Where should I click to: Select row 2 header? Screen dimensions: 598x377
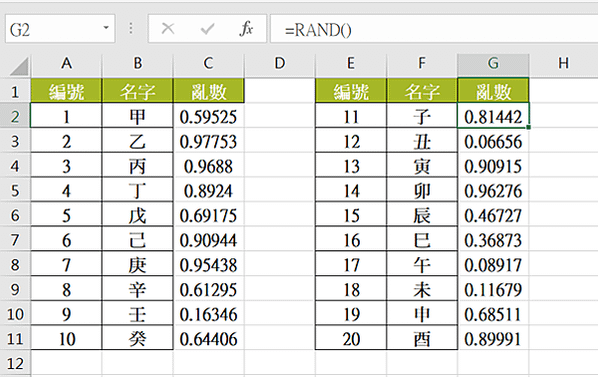tap(15, 116)
